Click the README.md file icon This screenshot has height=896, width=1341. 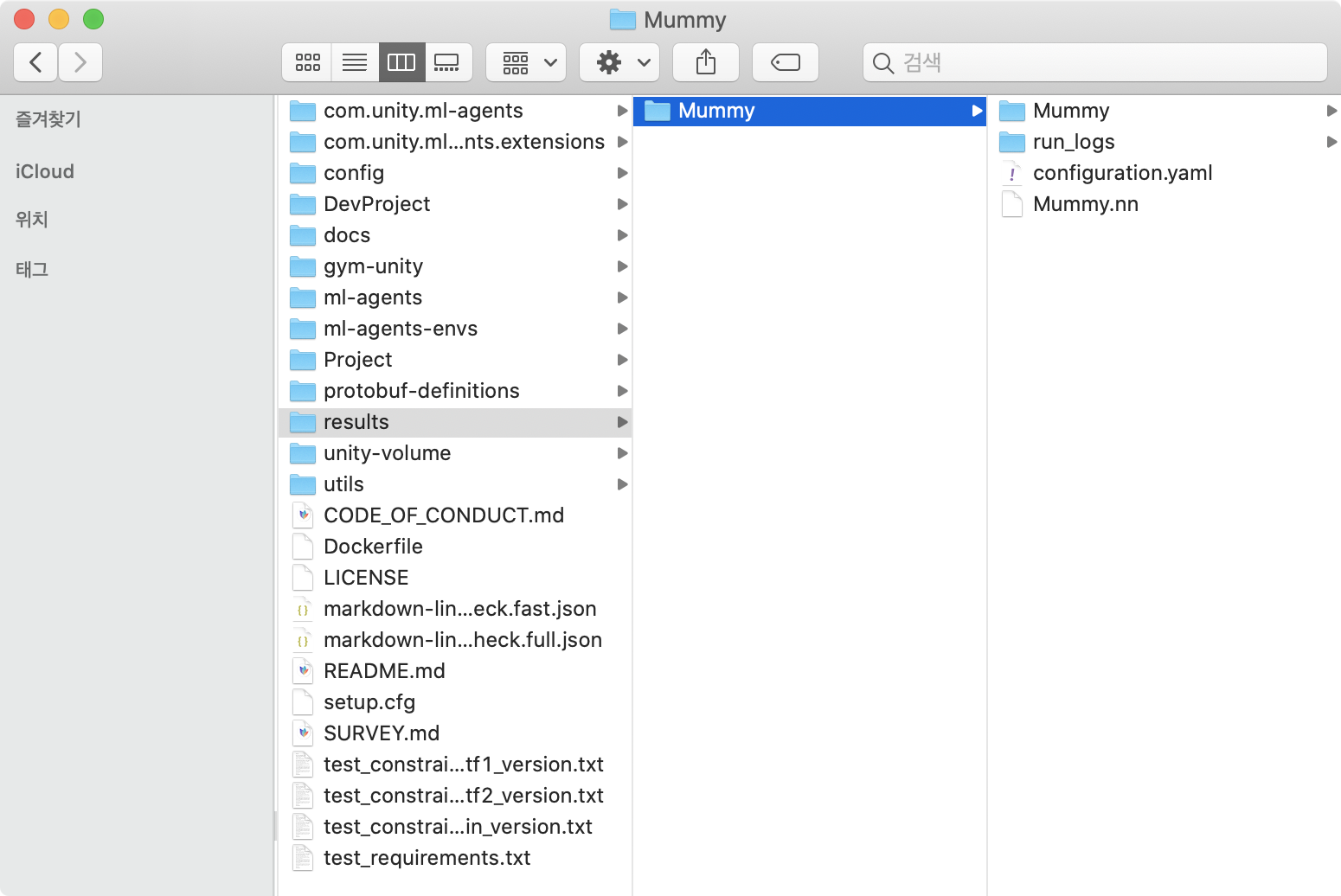(303, 671)
